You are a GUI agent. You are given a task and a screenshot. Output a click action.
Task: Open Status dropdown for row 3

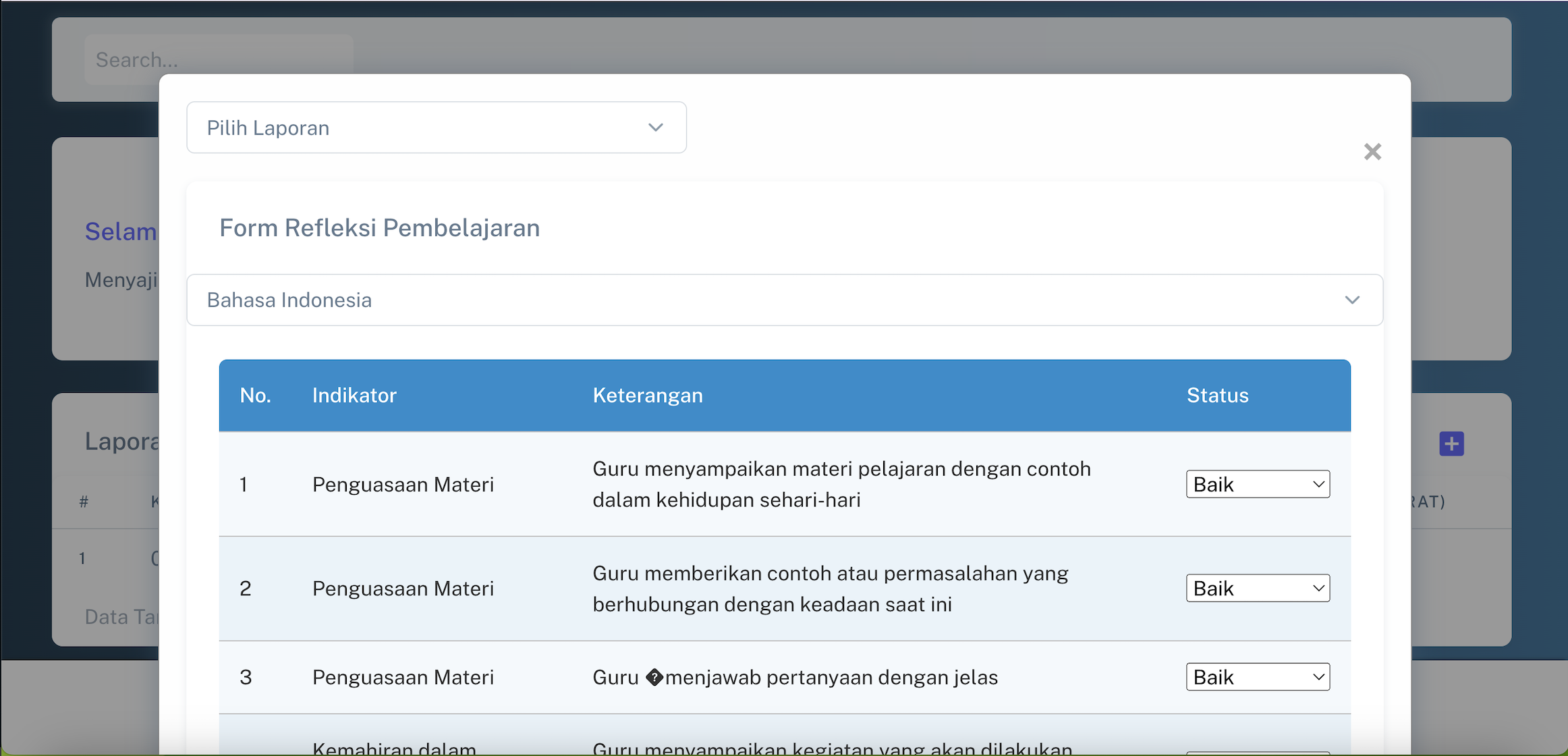click(x=1257, y=676)
